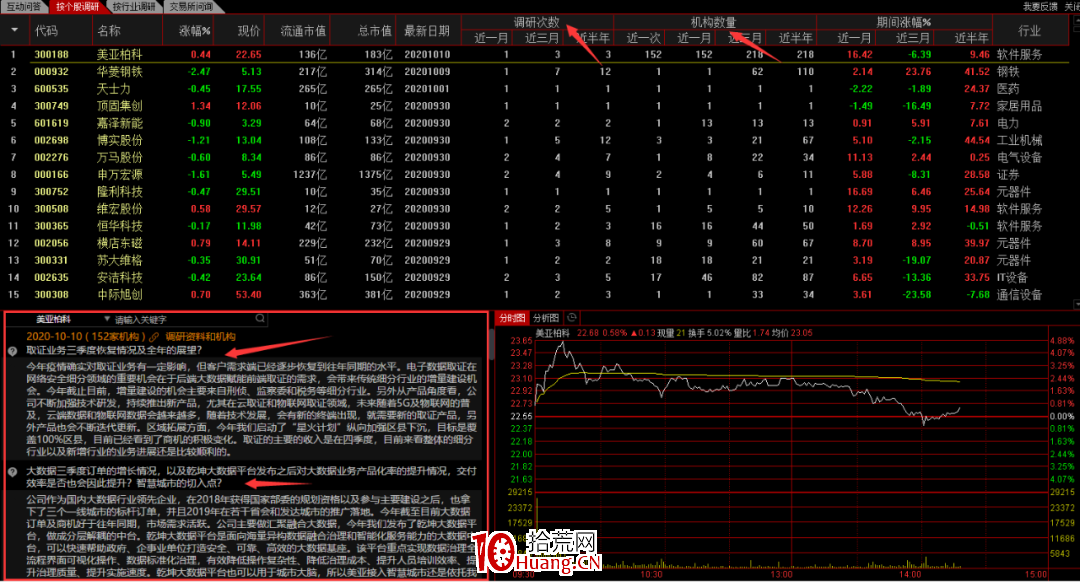This screenshot has height=582, width=1080.
Task: Select stock row 申万宏源
Action: [536, 175]
